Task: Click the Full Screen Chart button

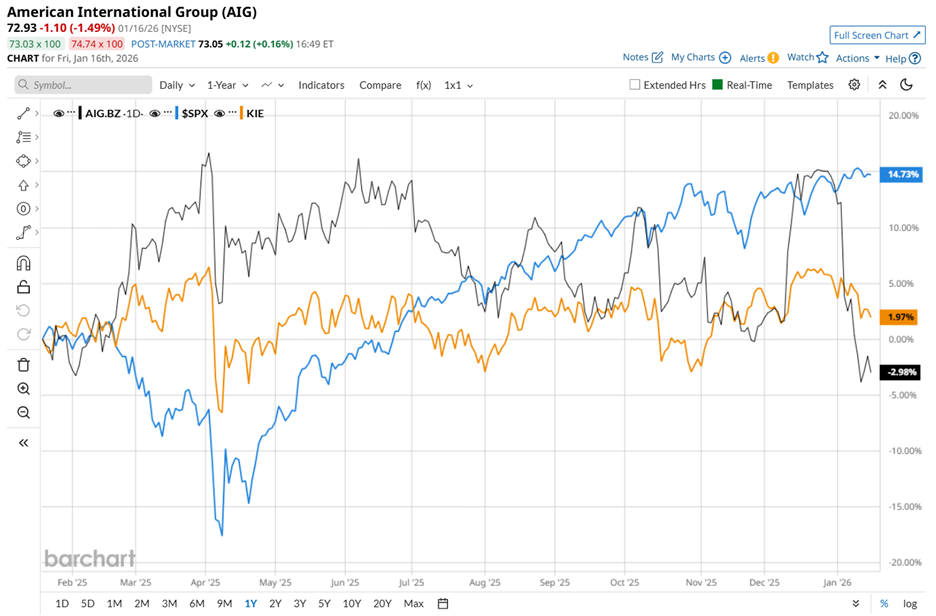Action: click(877, 35)
